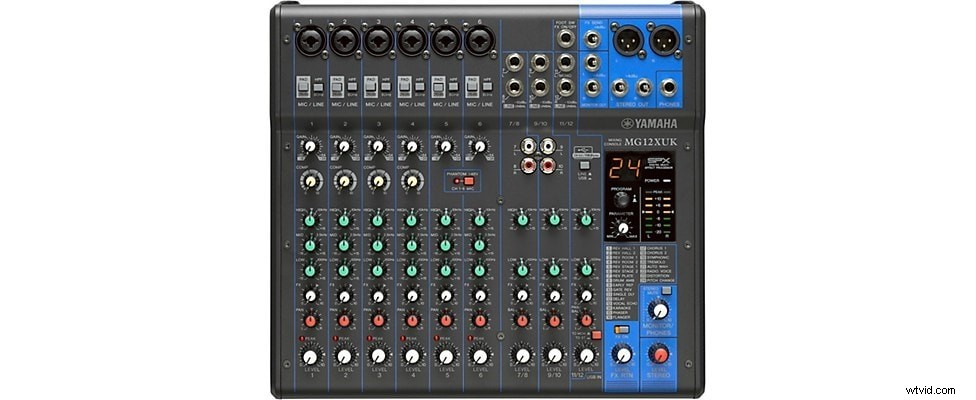Click the red STEREO LEVEL knob
The height and width of the screenshot is (400, 976).
[659, 355]
